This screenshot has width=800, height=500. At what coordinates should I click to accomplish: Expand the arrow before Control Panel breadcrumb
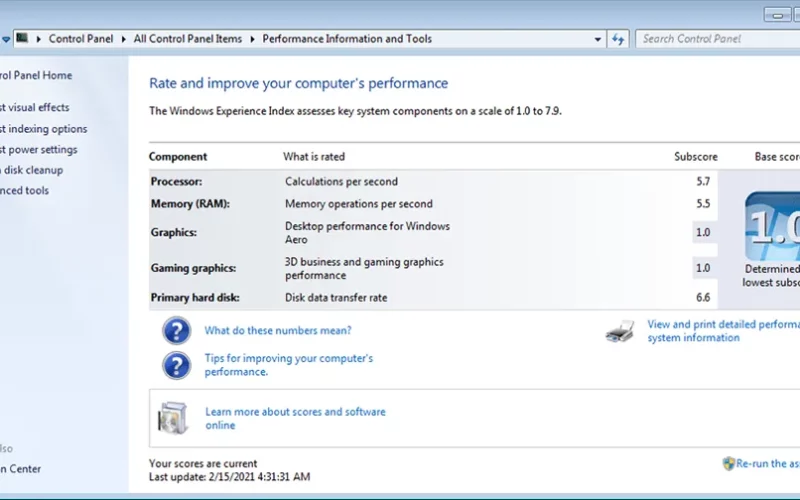[38, 39]
